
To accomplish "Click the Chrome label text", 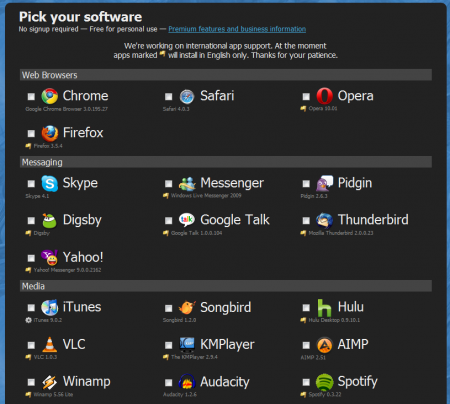I will pos(86,96).
